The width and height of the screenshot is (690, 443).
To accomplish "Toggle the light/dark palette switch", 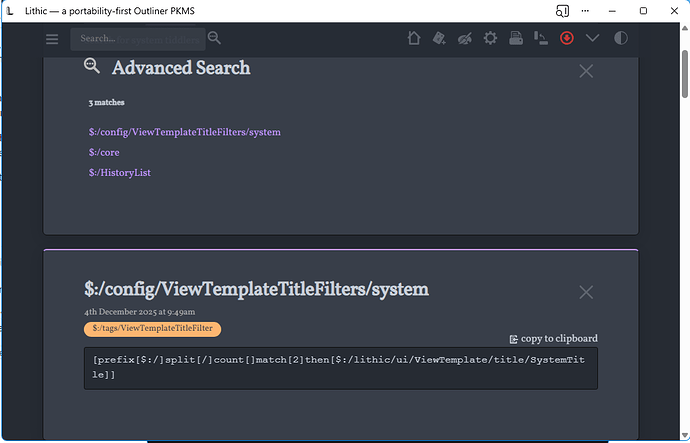I will tap(620, 39).
